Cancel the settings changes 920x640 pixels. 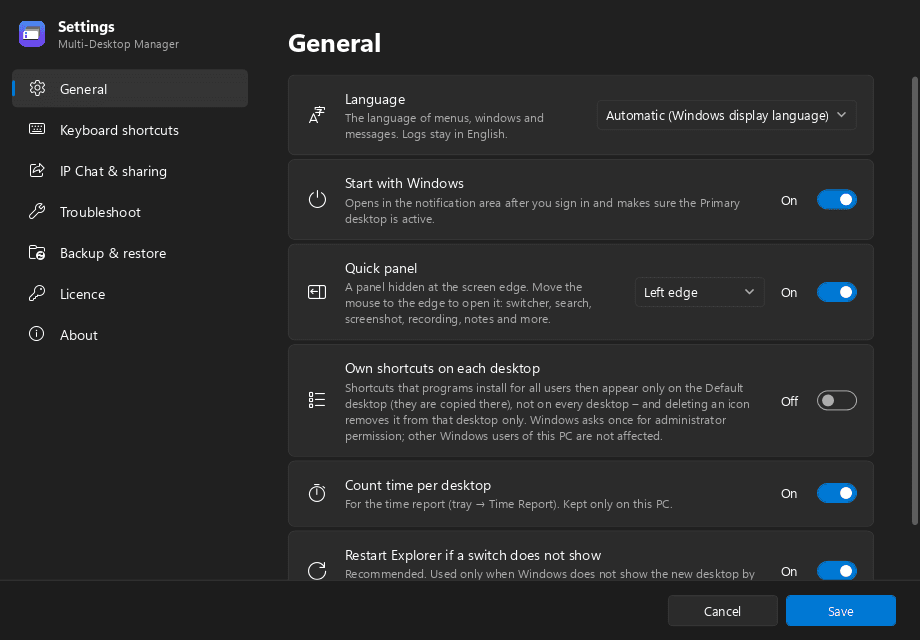[x=722, y=611]
